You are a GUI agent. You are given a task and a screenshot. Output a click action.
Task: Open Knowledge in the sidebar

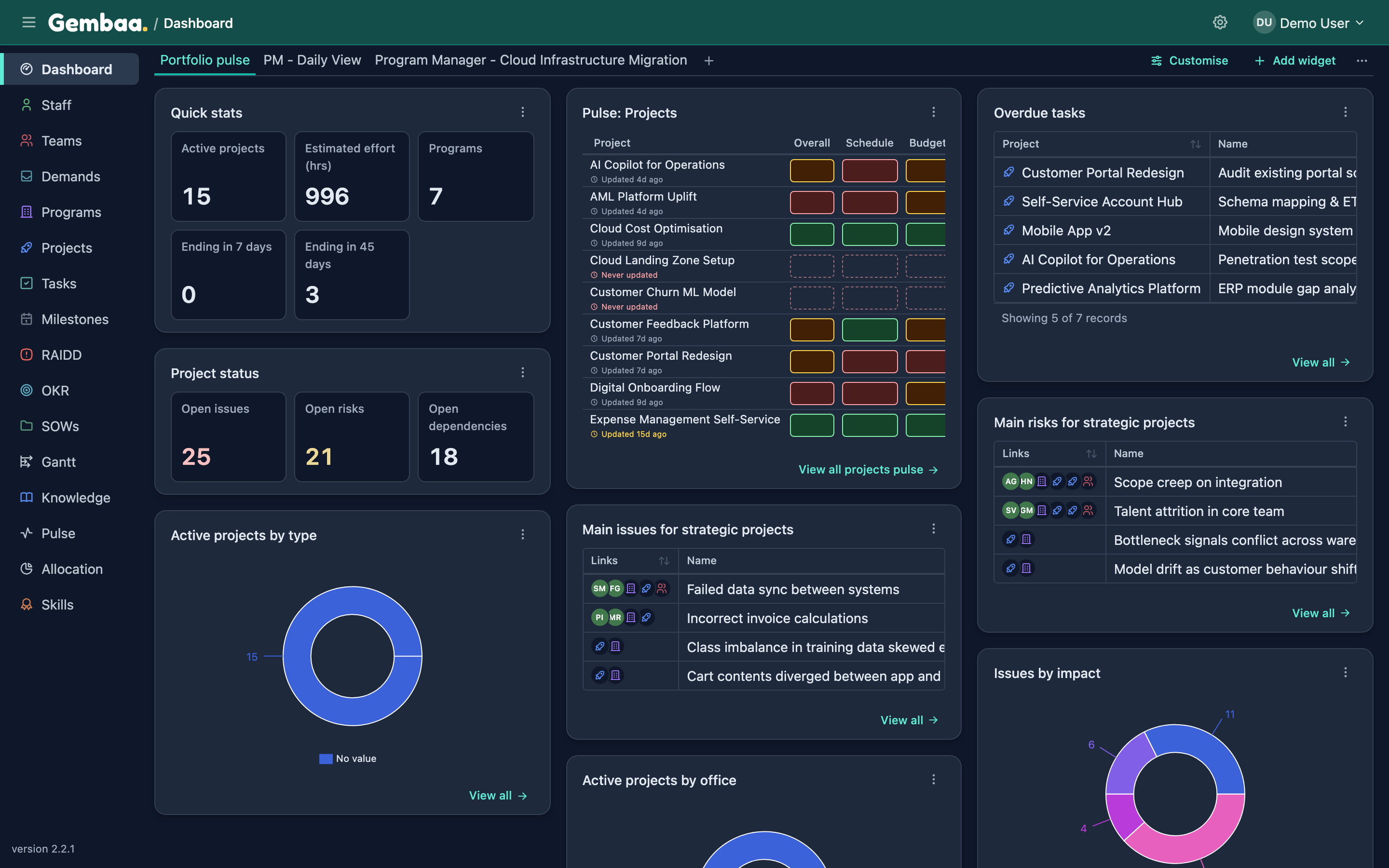coord(70,497)
